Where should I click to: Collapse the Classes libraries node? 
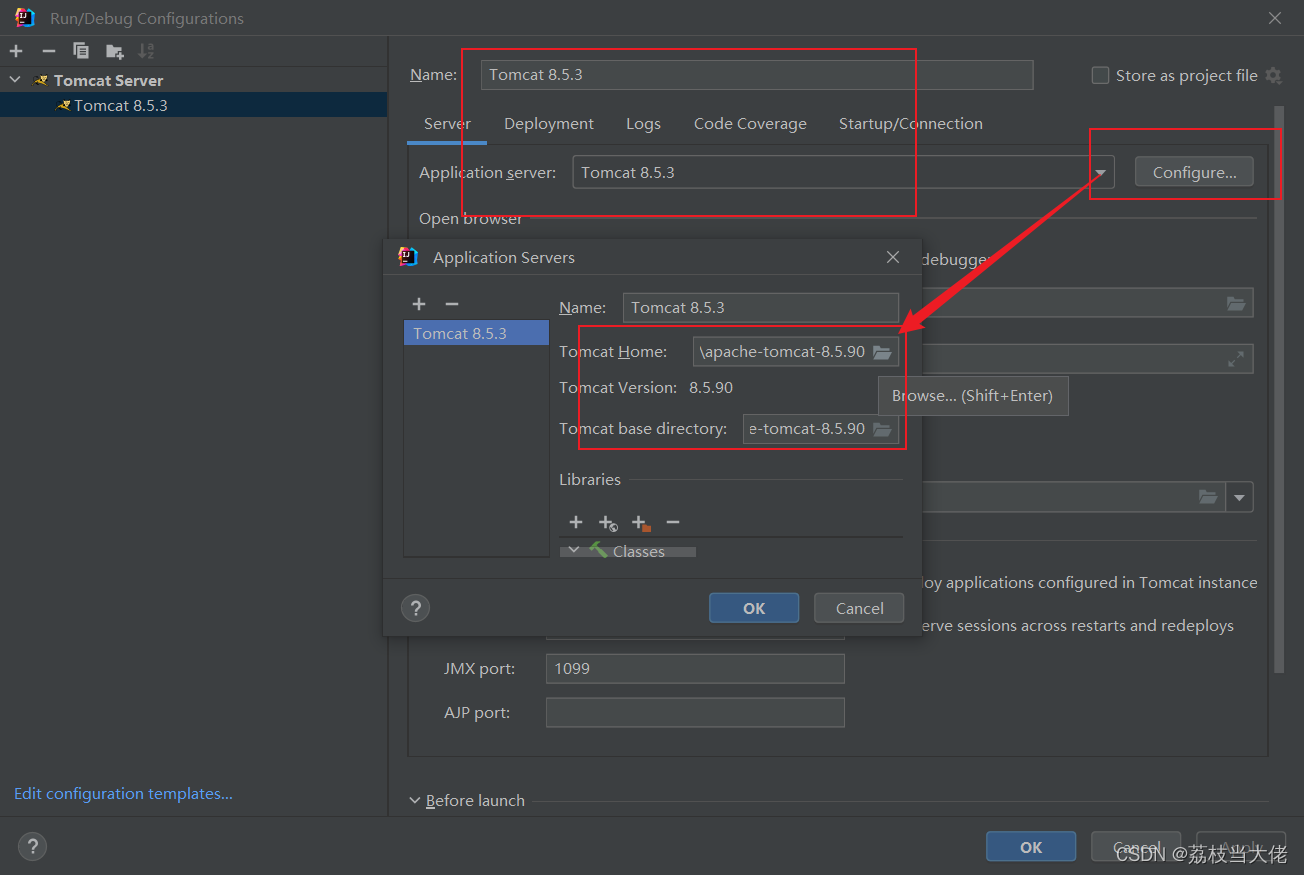[573, 550]
